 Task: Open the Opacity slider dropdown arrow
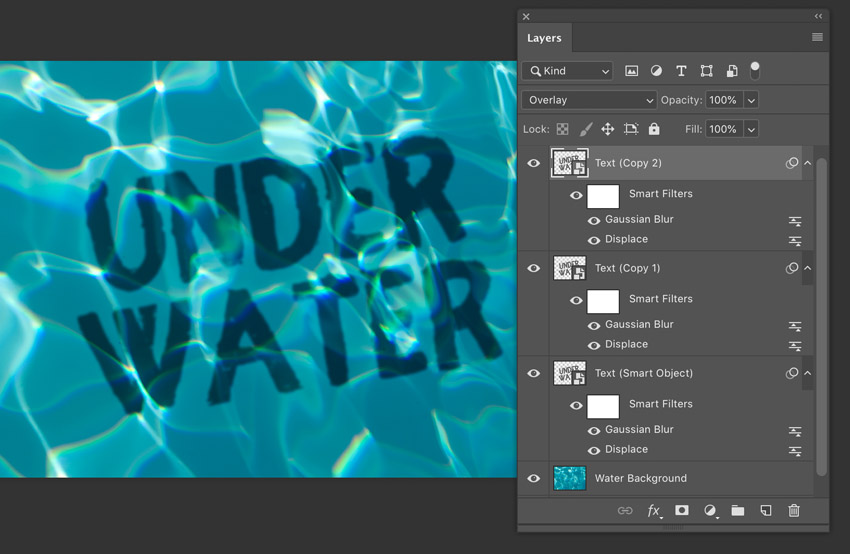click(x=751, y=100)
